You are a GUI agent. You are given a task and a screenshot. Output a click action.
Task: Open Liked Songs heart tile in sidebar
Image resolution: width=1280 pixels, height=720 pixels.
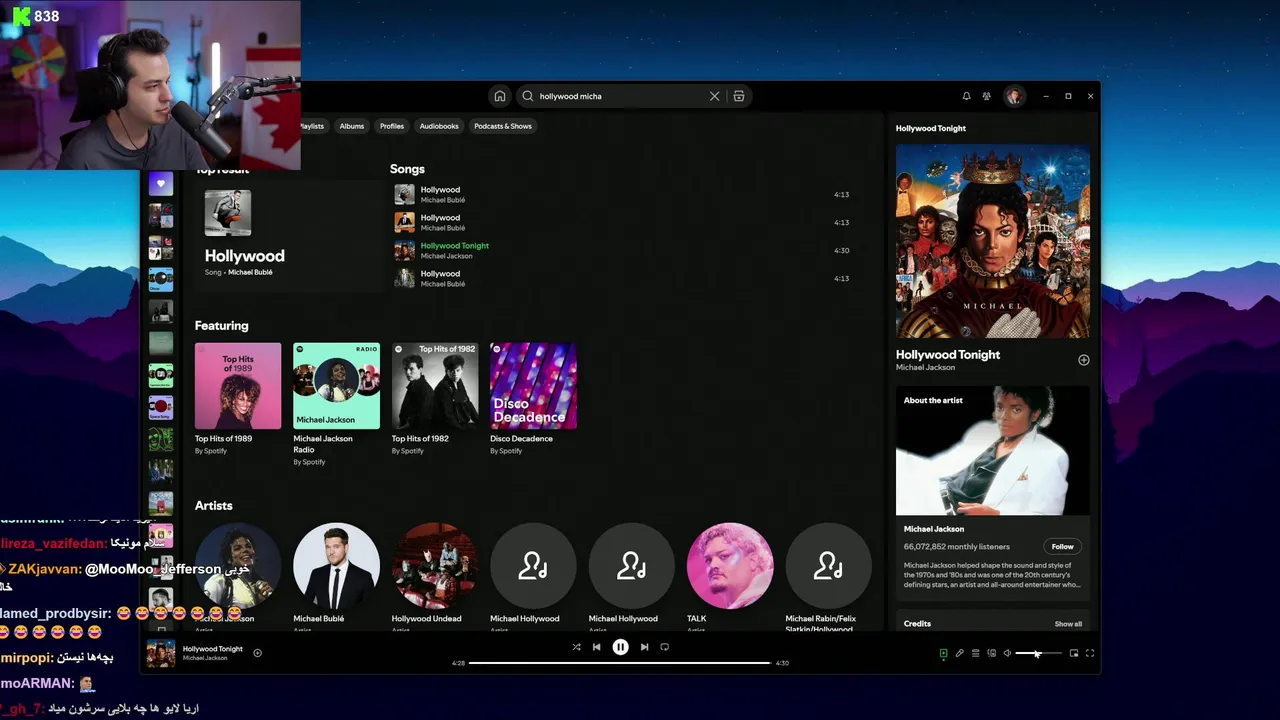tap(160, 184)
